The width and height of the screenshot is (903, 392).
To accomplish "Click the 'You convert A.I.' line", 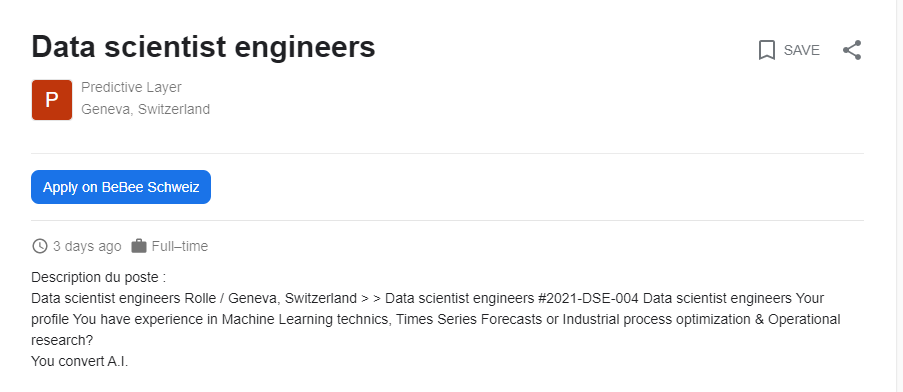I will [x=79, y=362].
